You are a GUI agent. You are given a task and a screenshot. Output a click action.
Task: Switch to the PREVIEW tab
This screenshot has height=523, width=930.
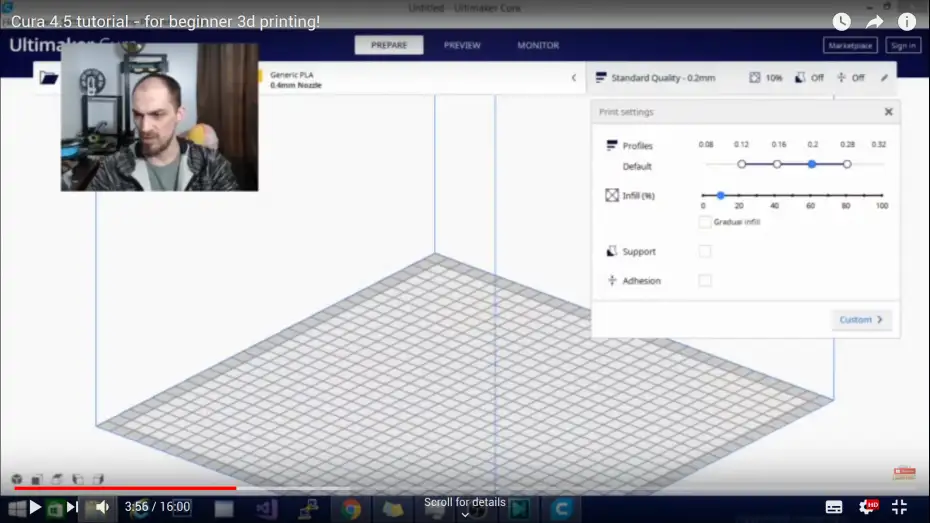(462, 45)
